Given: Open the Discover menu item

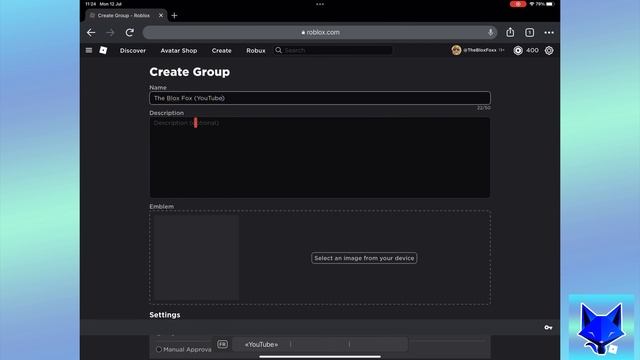Looking at the screenshot, I should point(133,51).
